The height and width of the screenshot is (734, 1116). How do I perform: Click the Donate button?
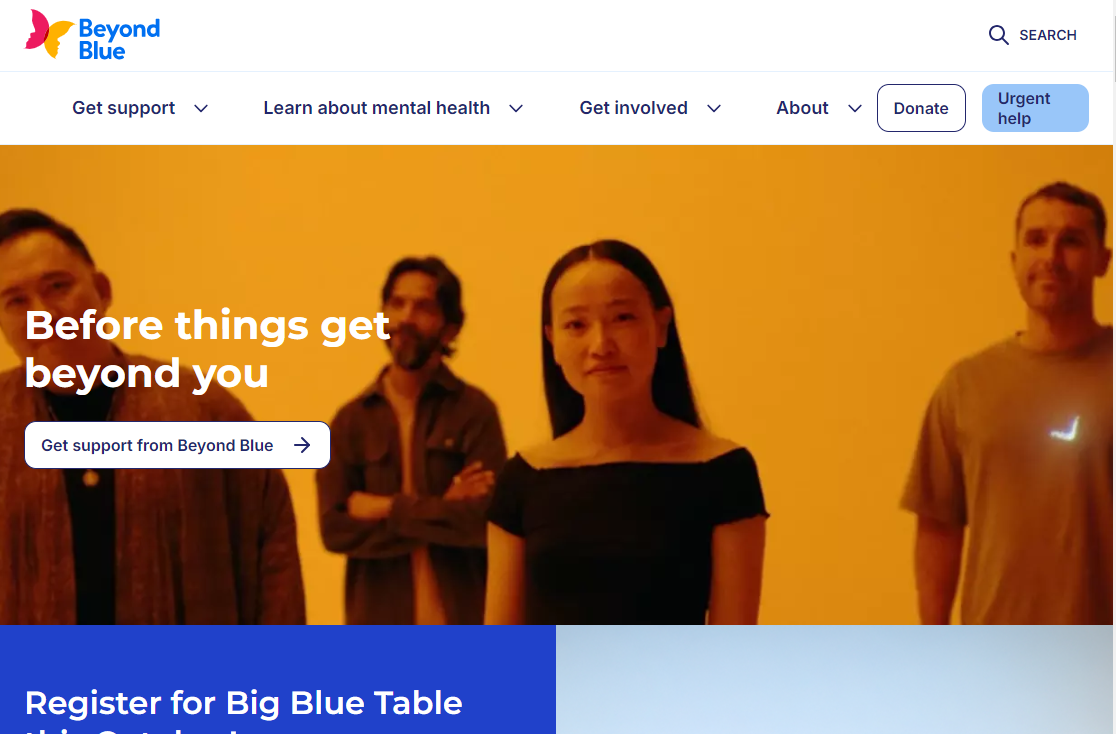(921, 108)
